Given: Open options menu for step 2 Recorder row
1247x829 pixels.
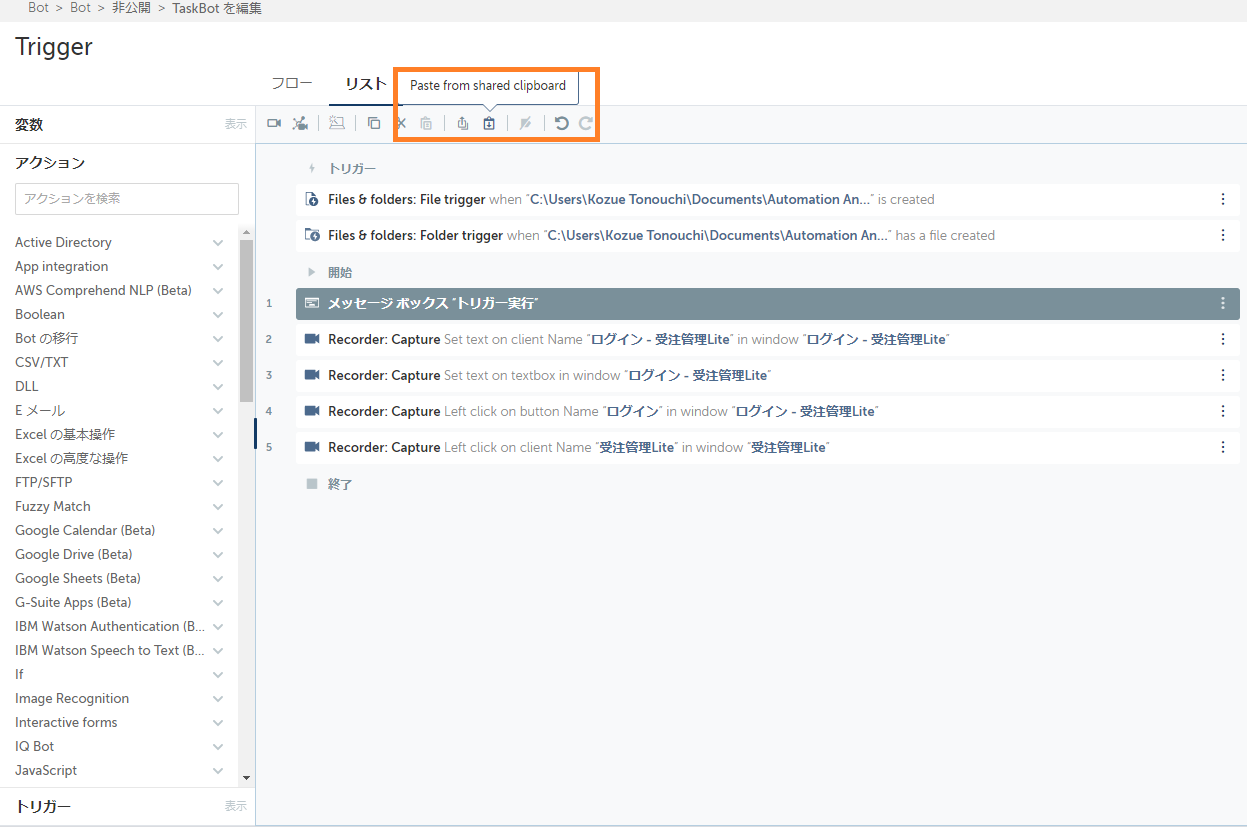Looking at the screenshot, I should pos(1222,339).
